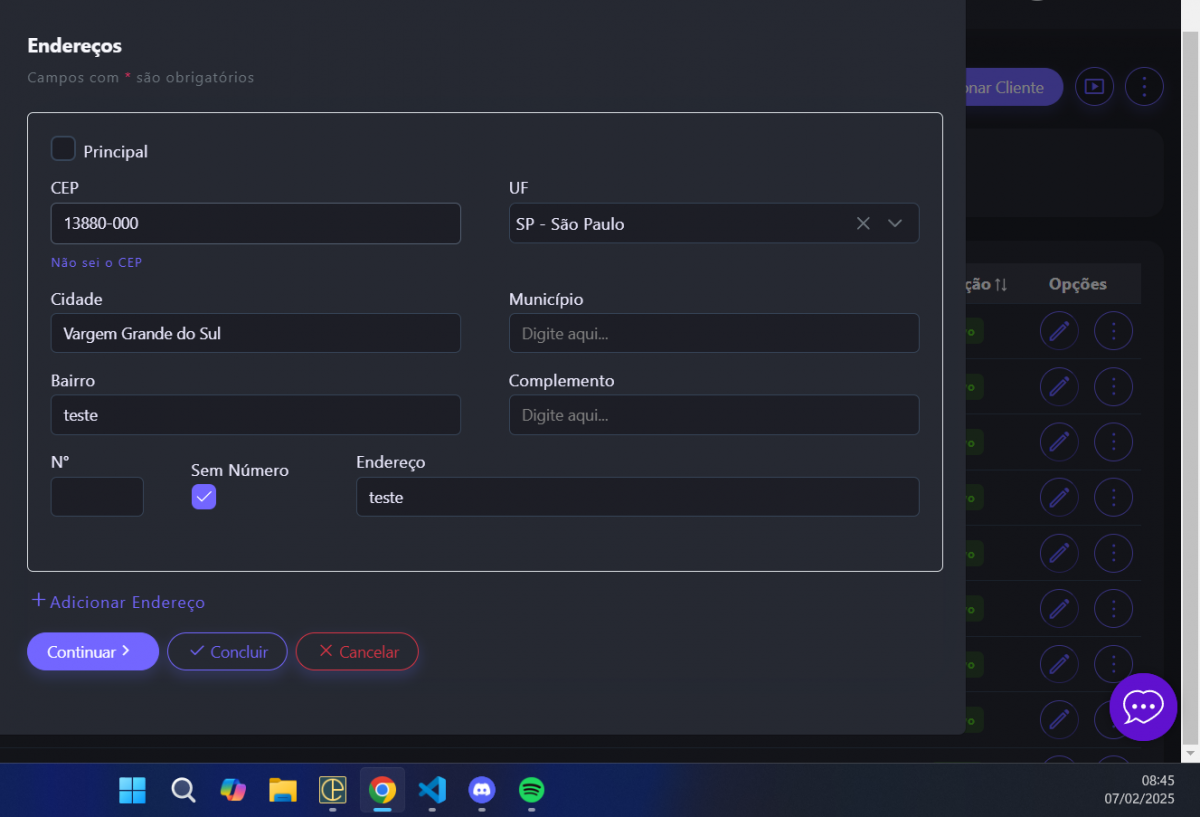The width and height of the screenshot is (1200, 817).
Task: Sort by the column with the arrows icon
Action: [x=999, y=285]
